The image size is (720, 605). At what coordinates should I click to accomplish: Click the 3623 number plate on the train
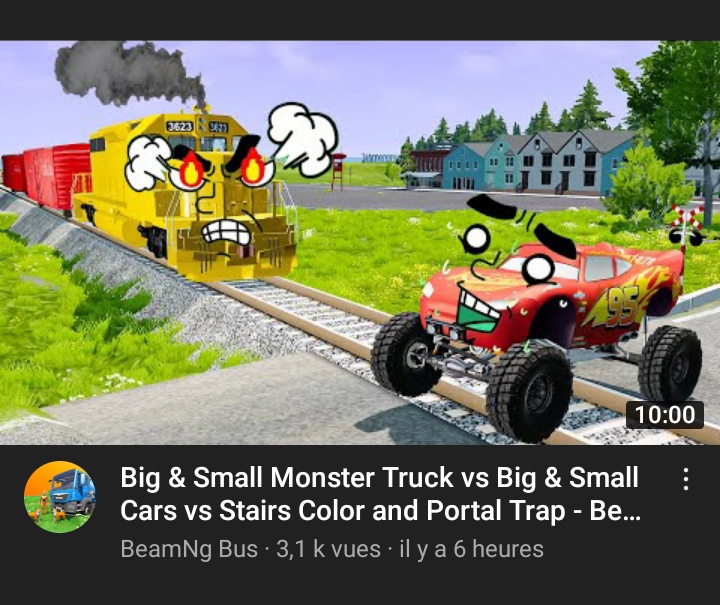[x=180, y=126]
